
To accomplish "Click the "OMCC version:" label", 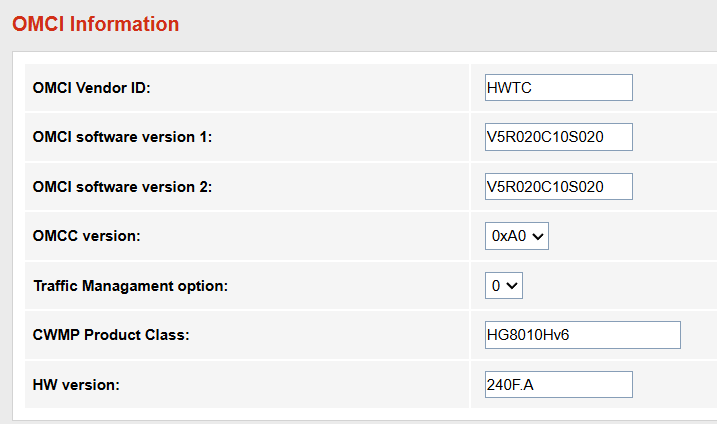I will [x=87, y=236].
